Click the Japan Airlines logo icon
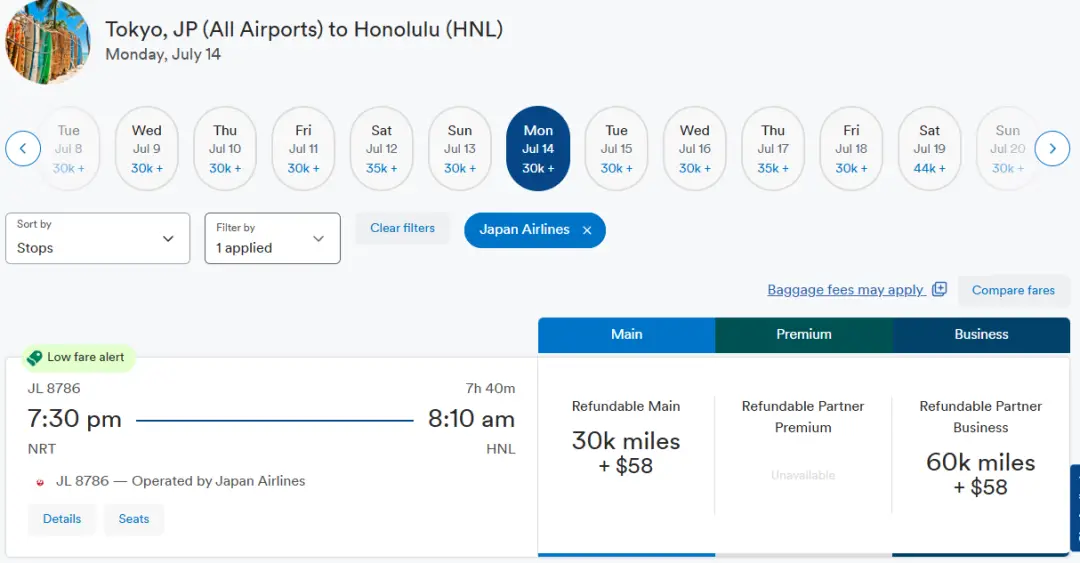 point(40,482)
